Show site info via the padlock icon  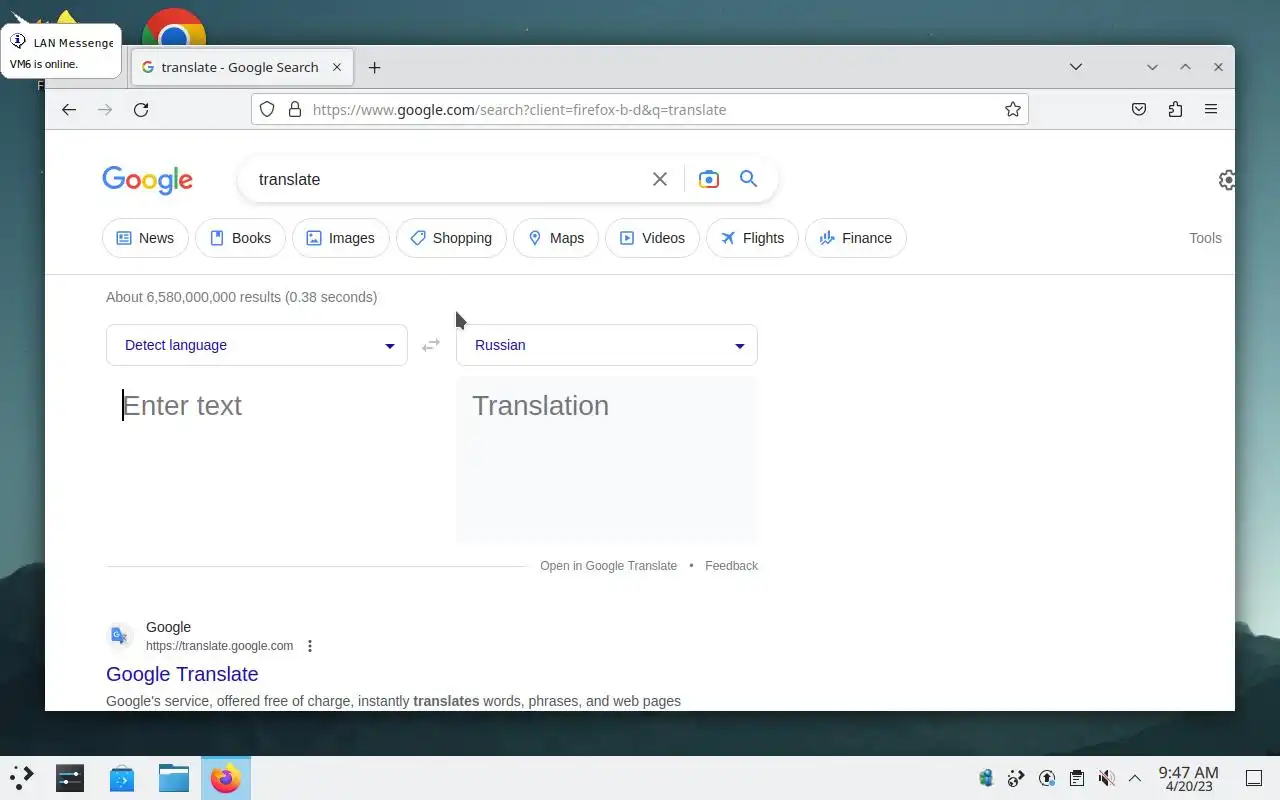pyautogui.click(x=295, y=110)
